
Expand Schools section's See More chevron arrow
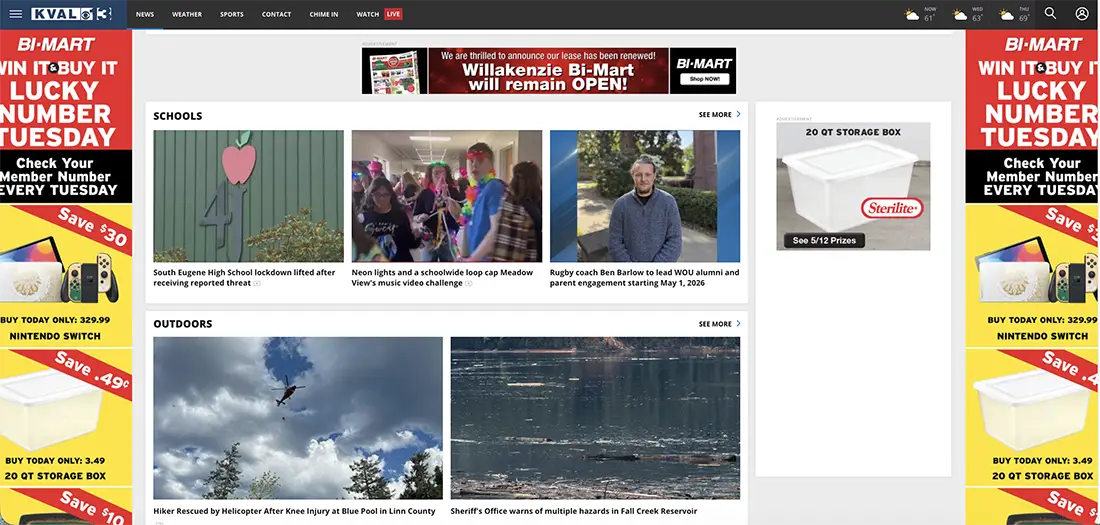pyautogui.click(x=738, y=114)
